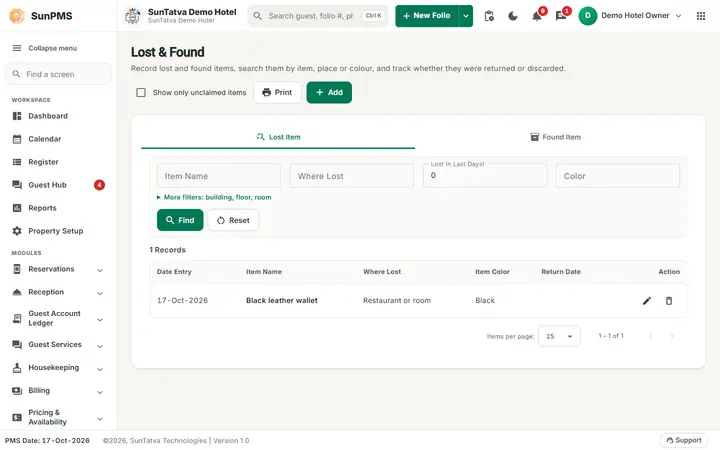Switch to the Found Item tab
720x450 pixels.
[x=555, y=137]
